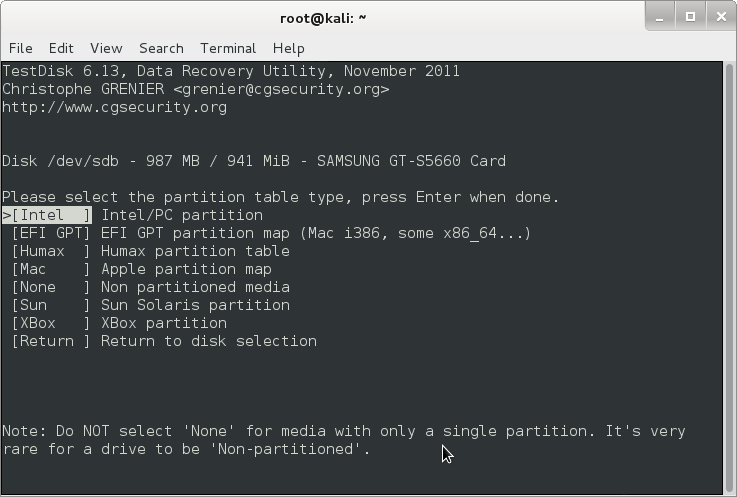Open the Help menu

(289, 48)
